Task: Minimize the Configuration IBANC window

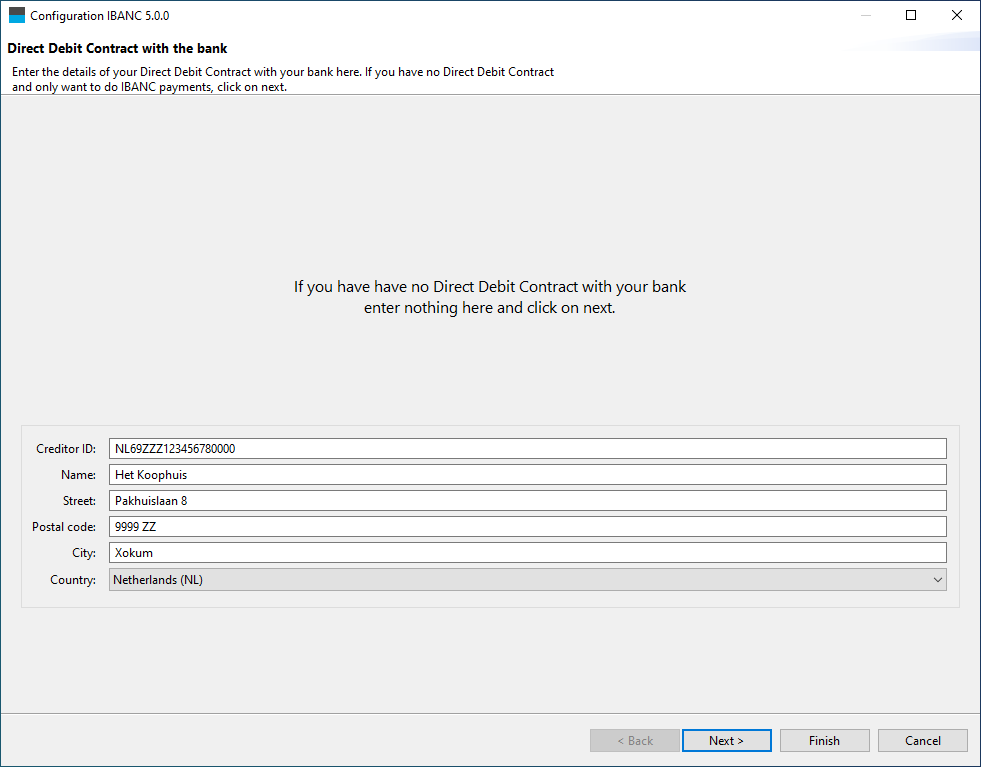Action: [x=864, y=15]
